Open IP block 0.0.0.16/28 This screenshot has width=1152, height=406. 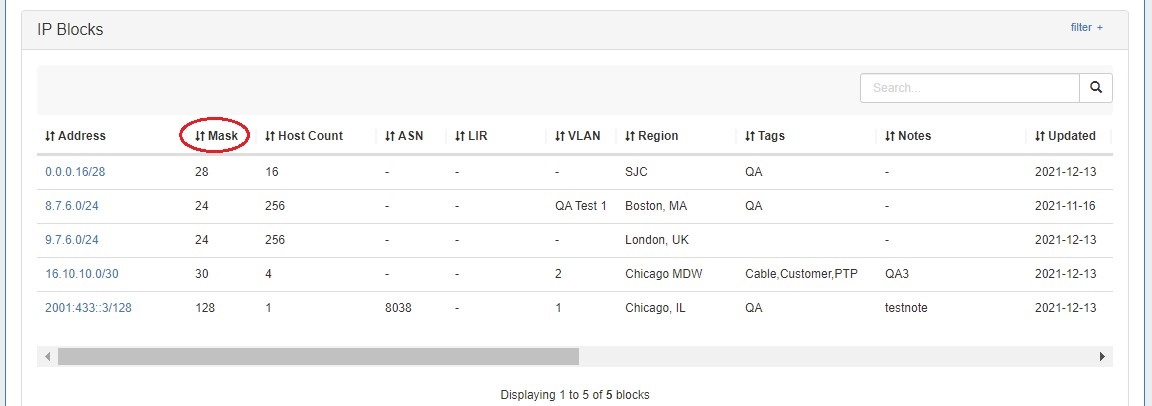[75, 172]
